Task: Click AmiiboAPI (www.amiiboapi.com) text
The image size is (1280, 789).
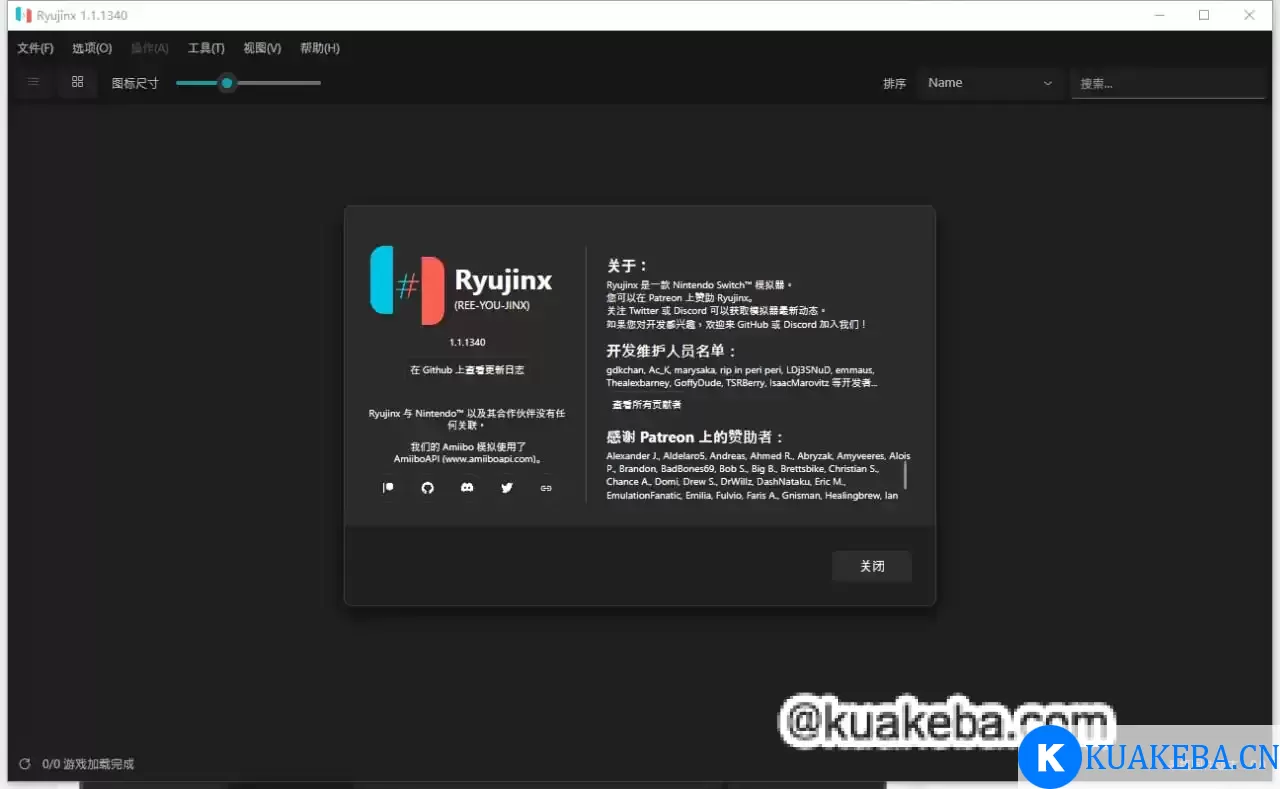Action: [x=467, y=459]
